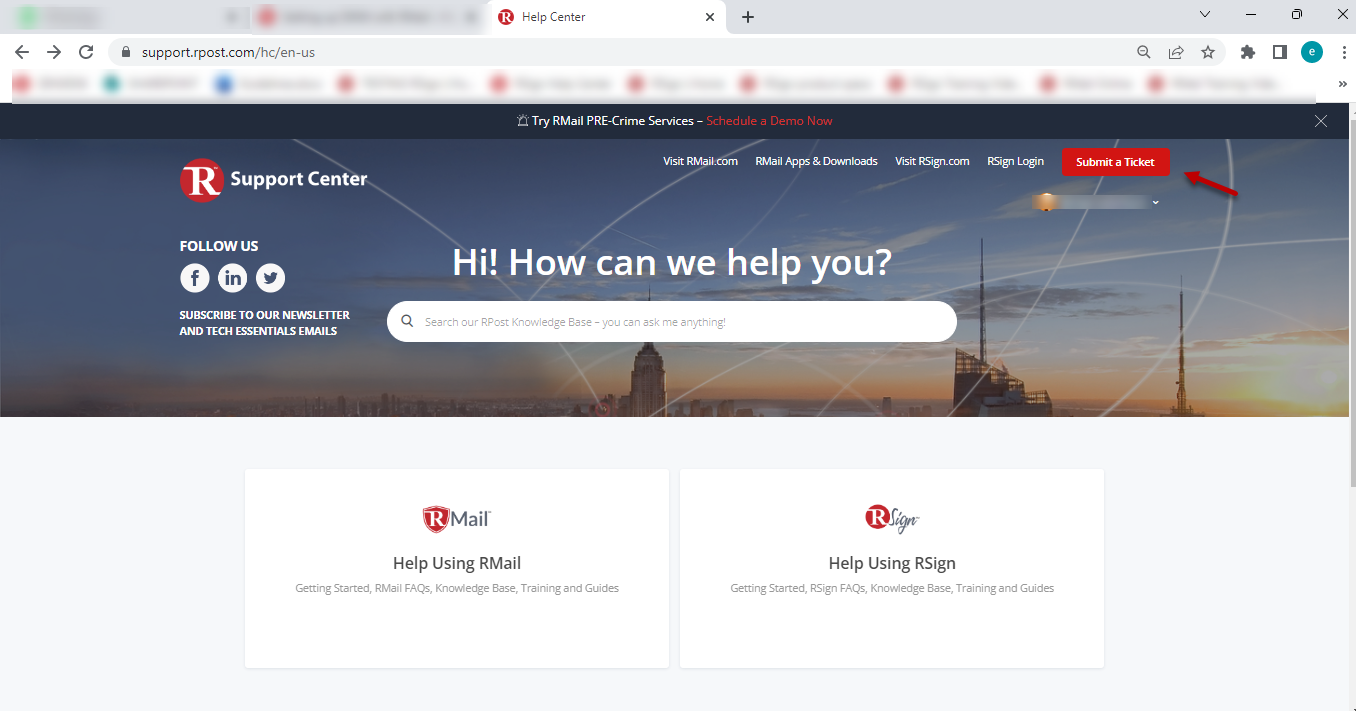Click Schedule a Demo Now link
The width and height of the screenshot is (1356, 711).
[x=769, y=121]
